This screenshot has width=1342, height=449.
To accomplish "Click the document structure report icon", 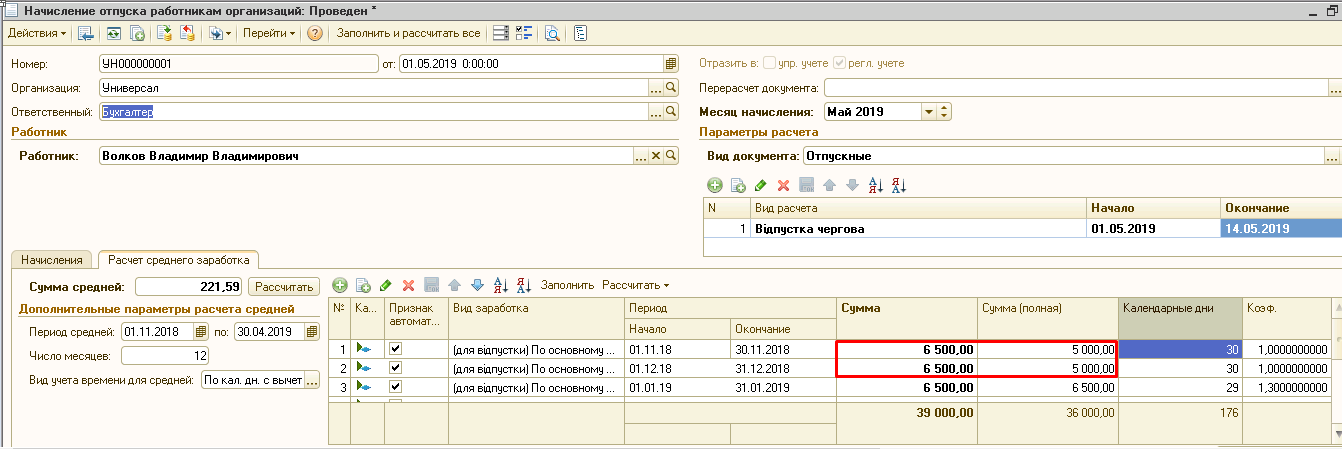I will point(580,33).
